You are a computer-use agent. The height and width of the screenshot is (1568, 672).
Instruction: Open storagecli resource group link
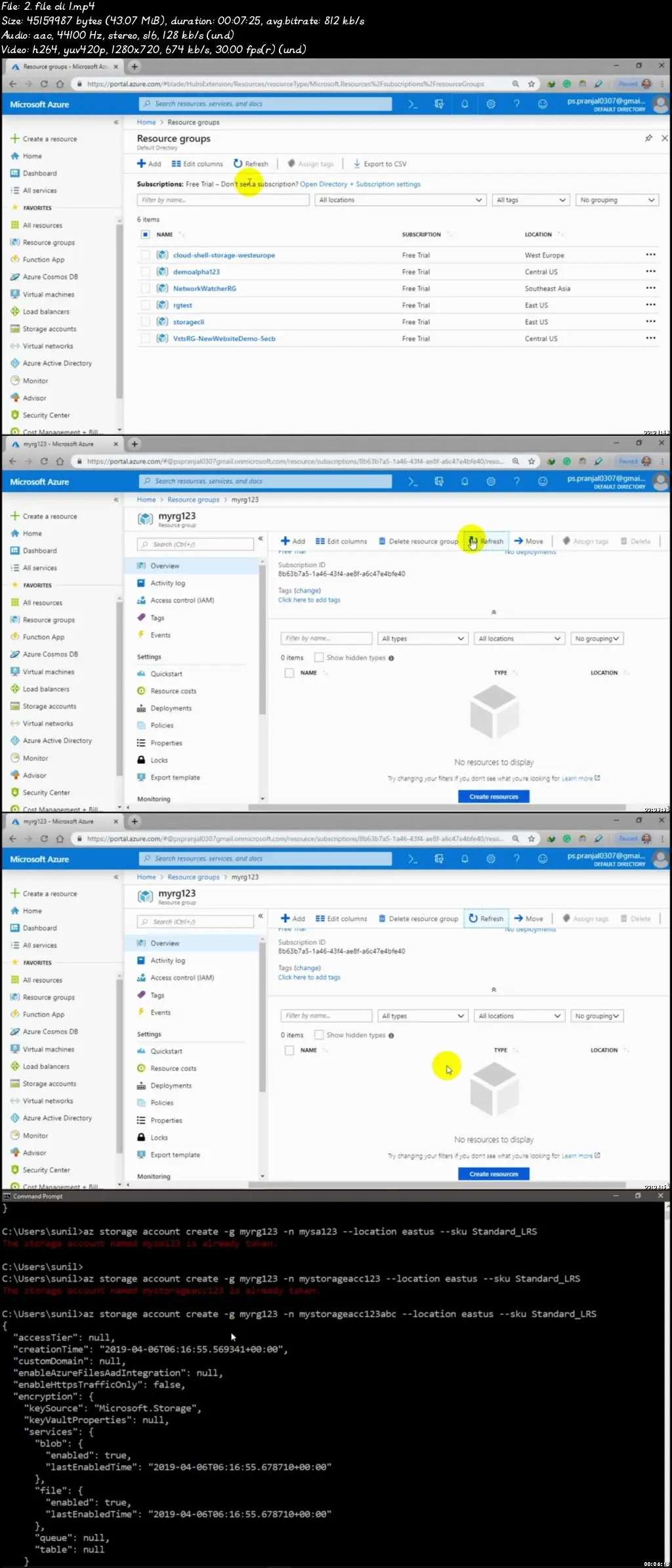[x=188, y=322]
